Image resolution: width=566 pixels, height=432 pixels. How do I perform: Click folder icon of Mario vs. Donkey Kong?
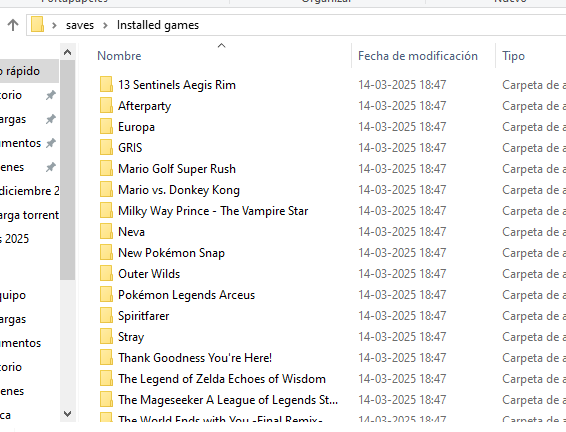point(106,189)
